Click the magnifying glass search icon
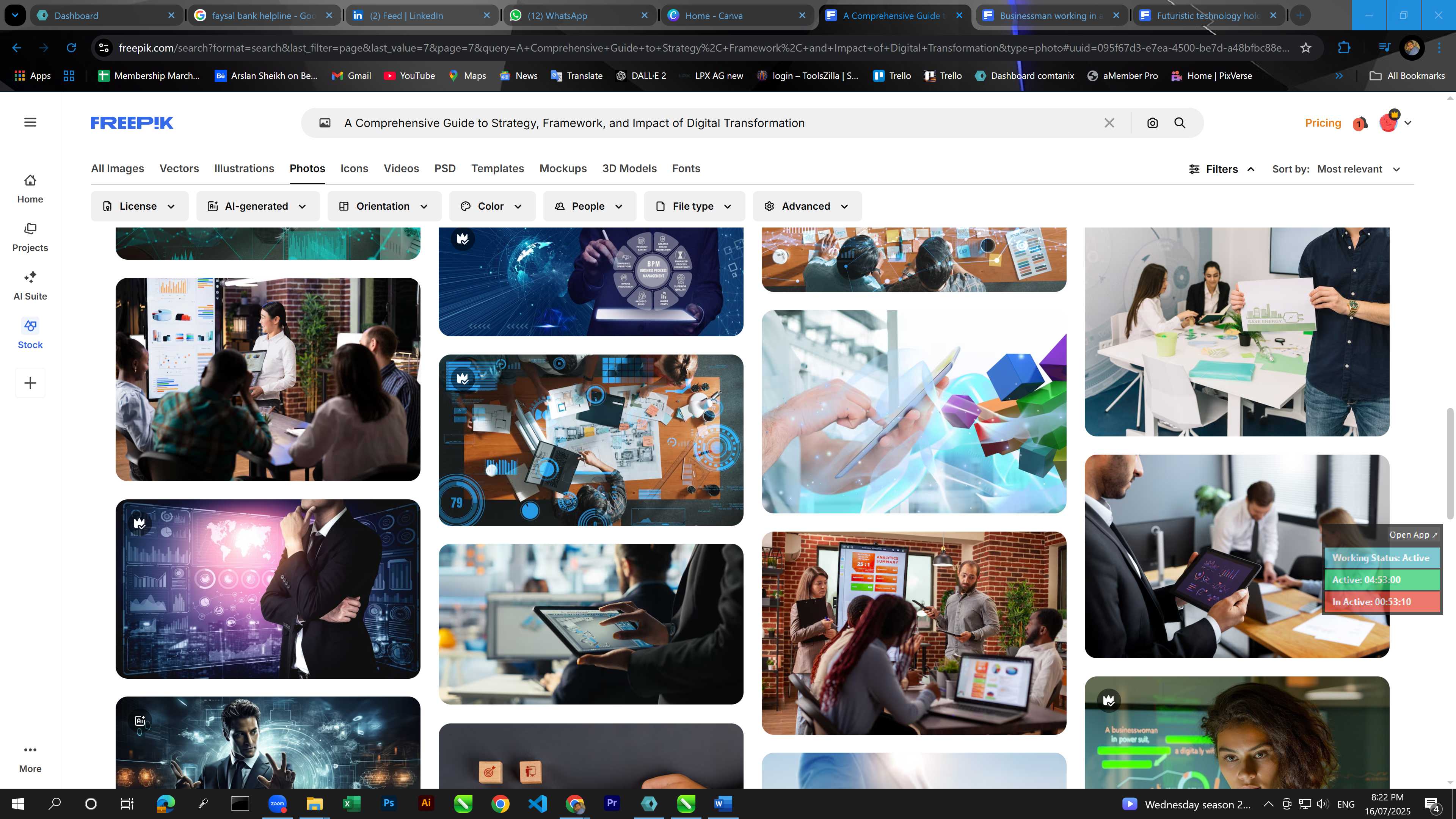The height and width of the screenshot is (819, 1456). [1180, 122]
